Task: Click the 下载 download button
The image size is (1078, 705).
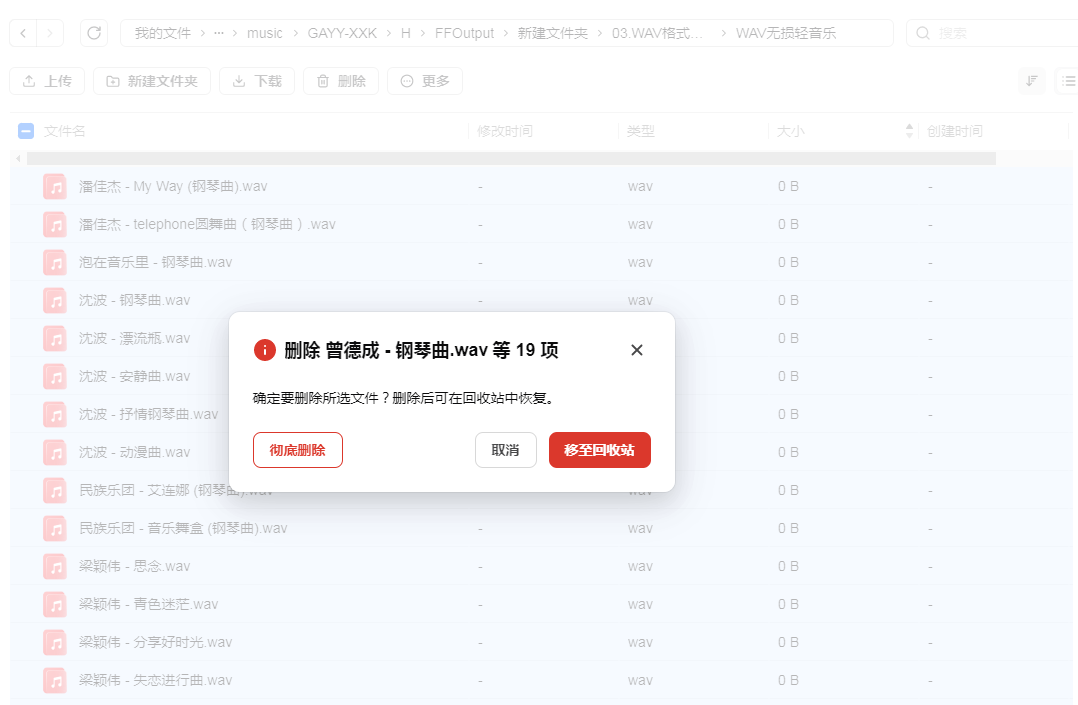Action: [257, 81]
